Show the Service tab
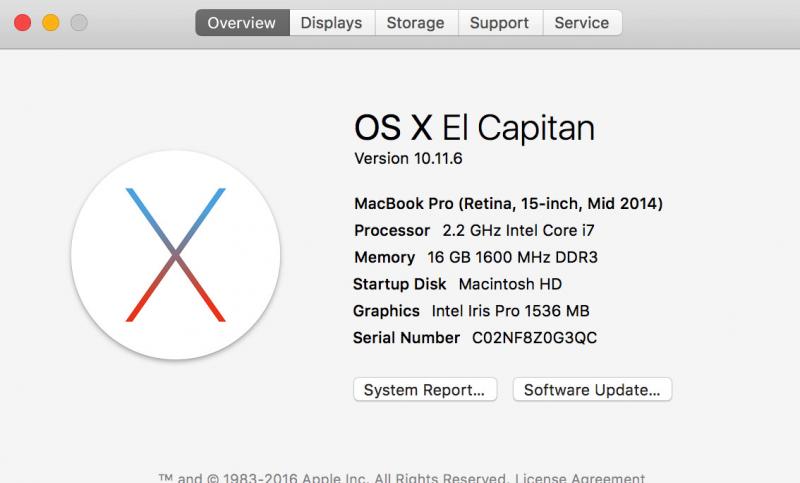 pyautogui.click(x=582, y=23)
